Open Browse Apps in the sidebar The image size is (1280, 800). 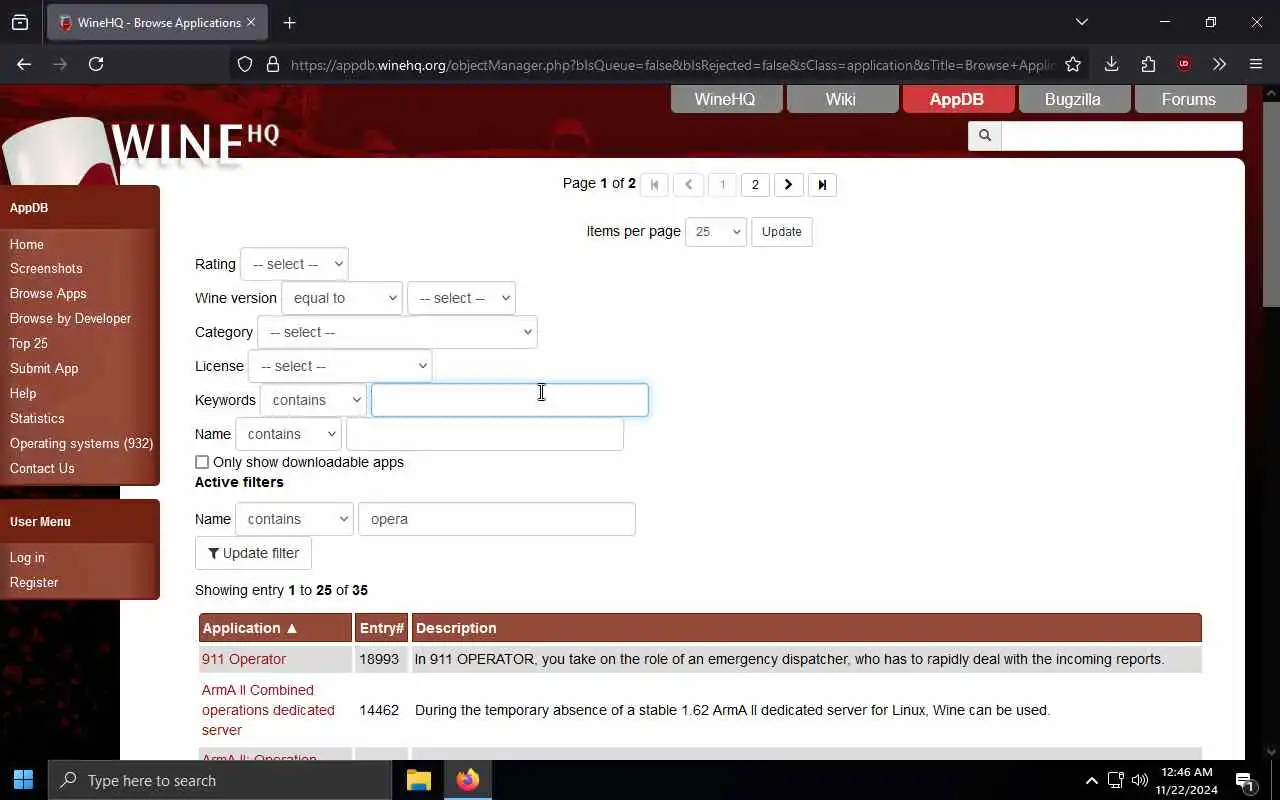pos(48,293)
